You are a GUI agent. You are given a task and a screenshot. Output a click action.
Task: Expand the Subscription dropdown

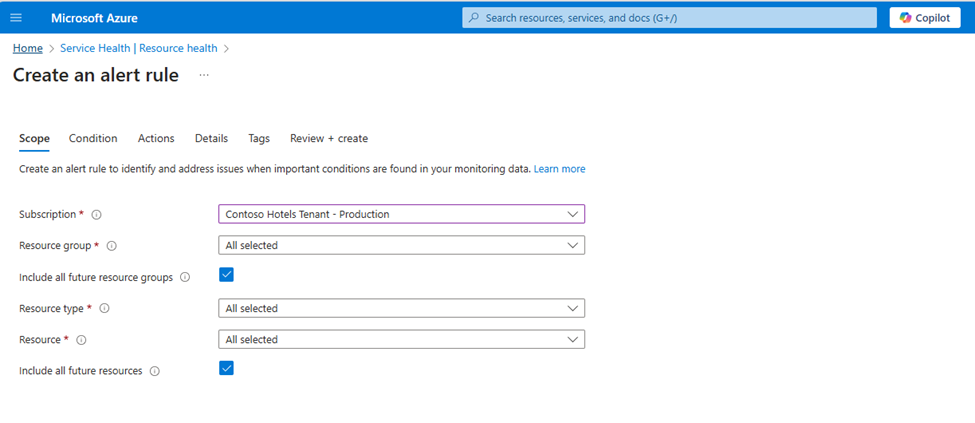point(401,214)
